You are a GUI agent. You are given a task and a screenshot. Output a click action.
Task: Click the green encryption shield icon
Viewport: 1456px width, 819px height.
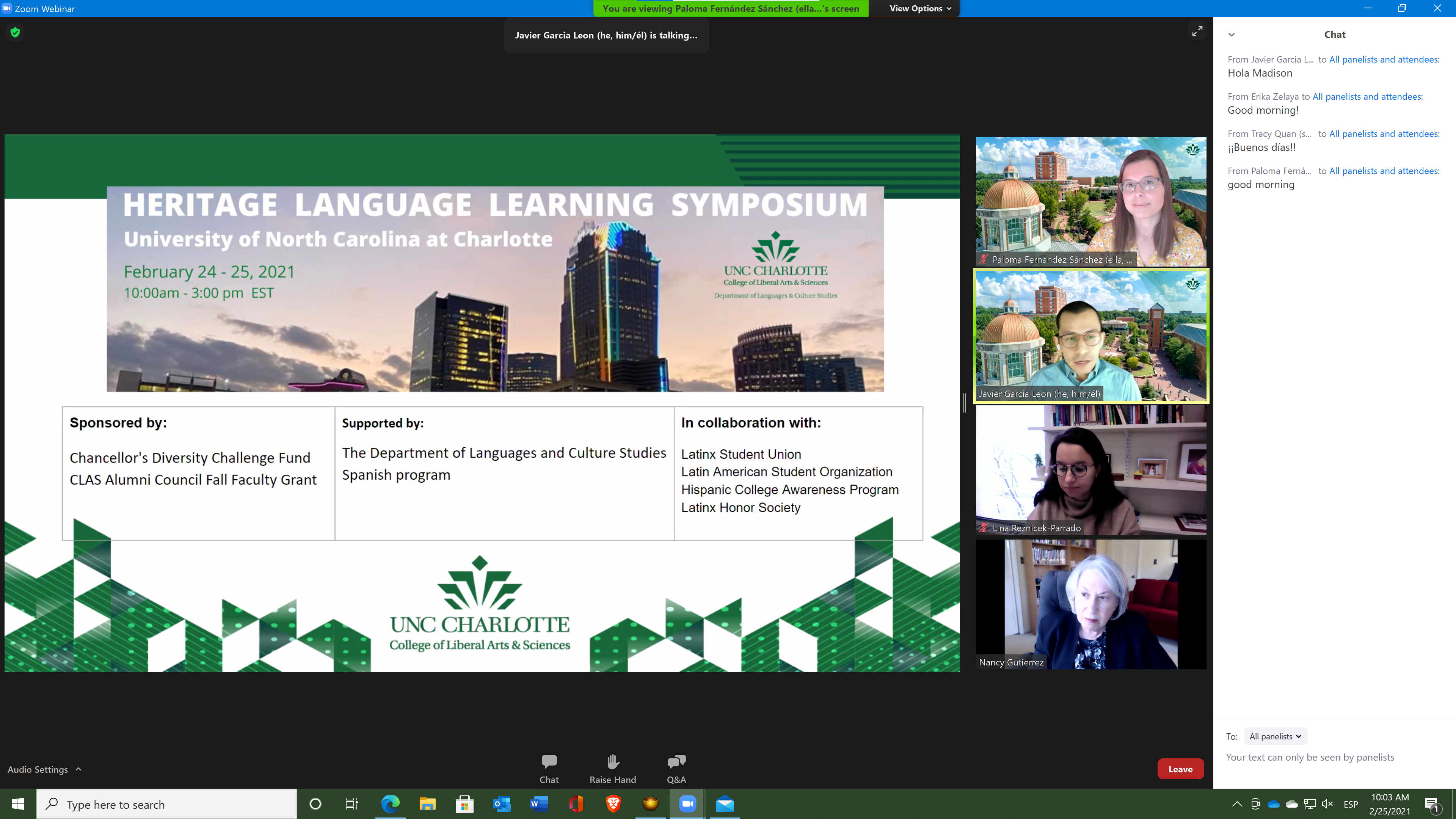(x=15, y=33)
